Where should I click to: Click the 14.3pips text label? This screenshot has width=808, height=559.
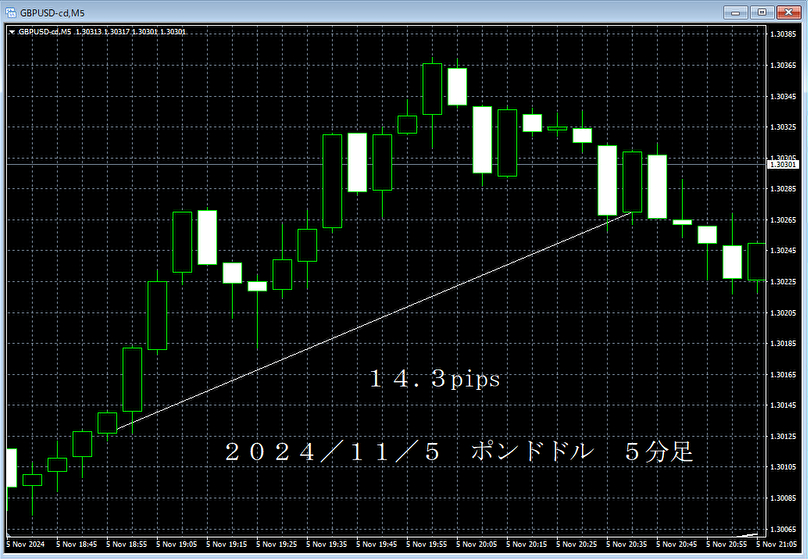pyautogui.click(x=434, y=380)
